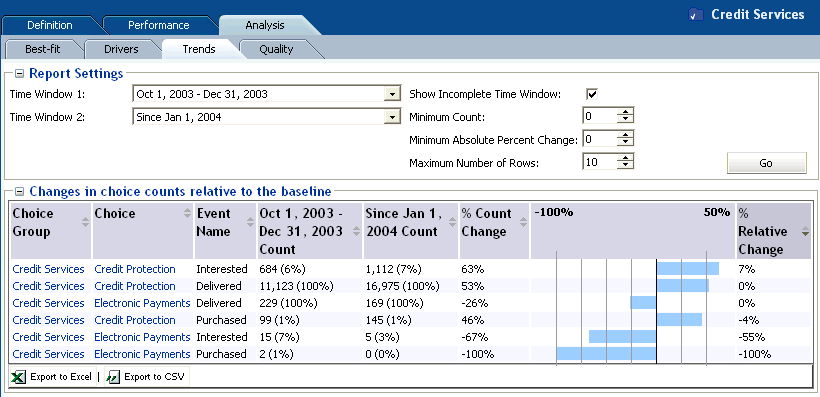This screenshot has height=397, width=820.
Task: Sort by % Relative Change column
Action: pyautogui.click(x=773, y=231)
